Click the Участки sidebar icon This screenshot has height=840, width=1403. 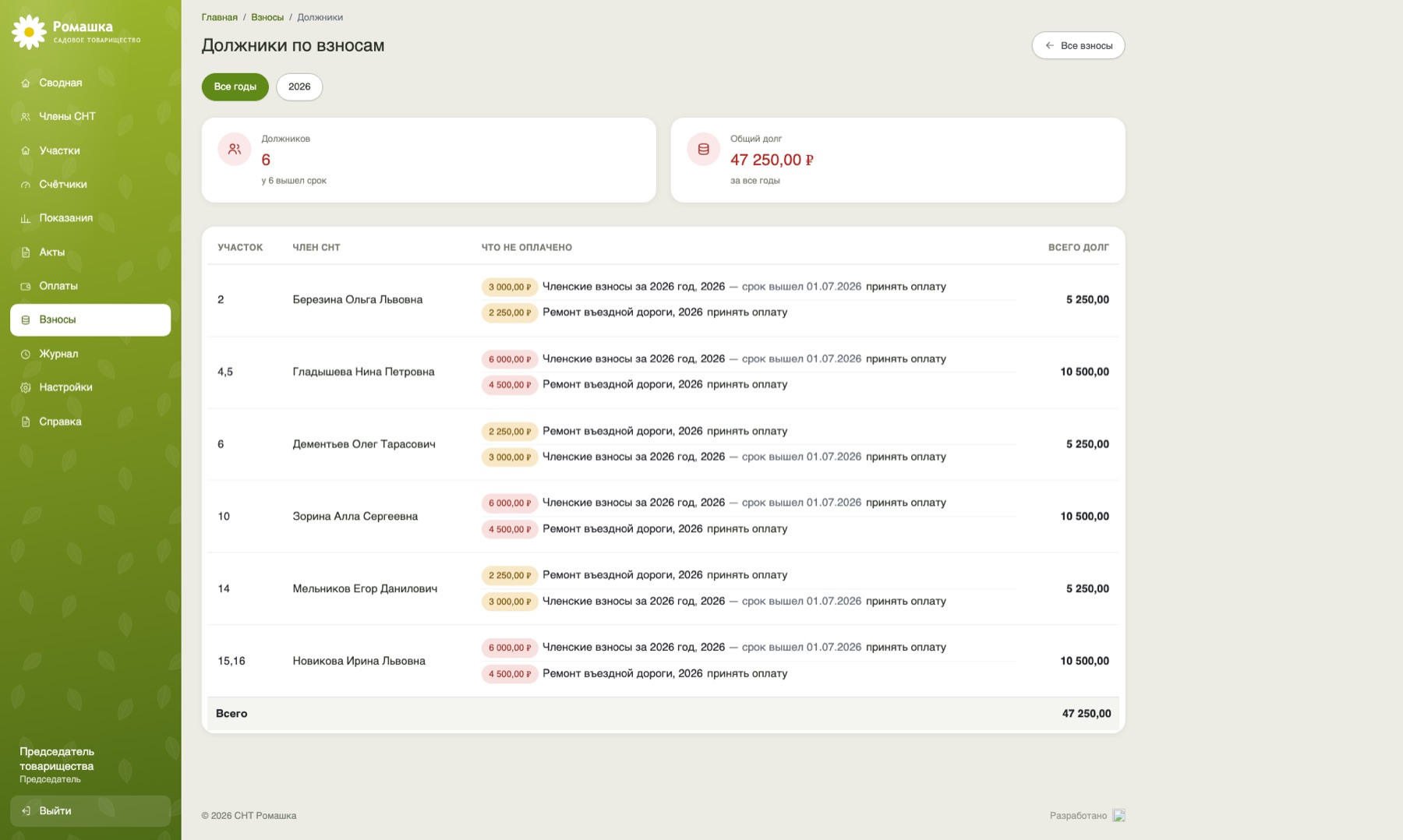pyautogui.click(x=26, y=150)
